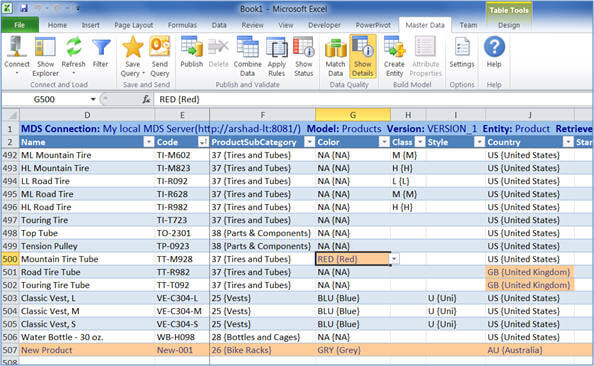594x366 pixels.
Task: Click the cell '26 {Bike Racks}'
Action: click(263, 350)
